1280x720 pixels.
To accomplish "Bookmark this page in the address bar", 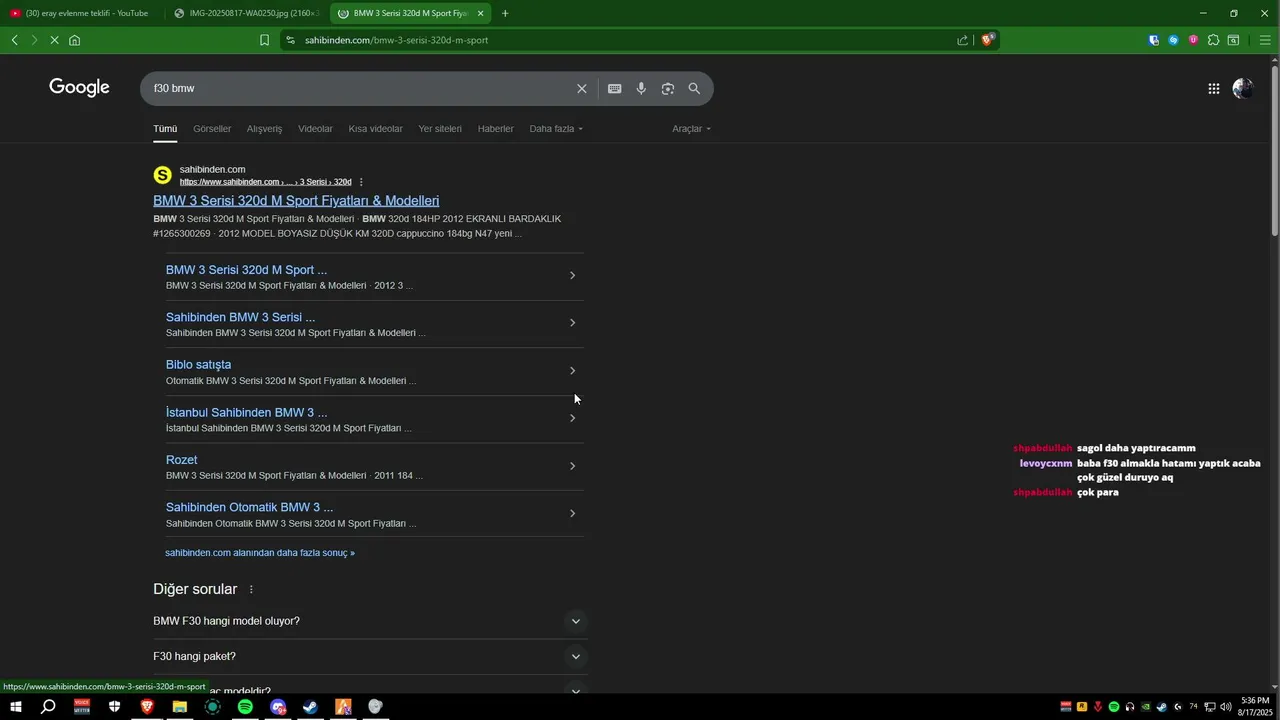I will [264, 40].
